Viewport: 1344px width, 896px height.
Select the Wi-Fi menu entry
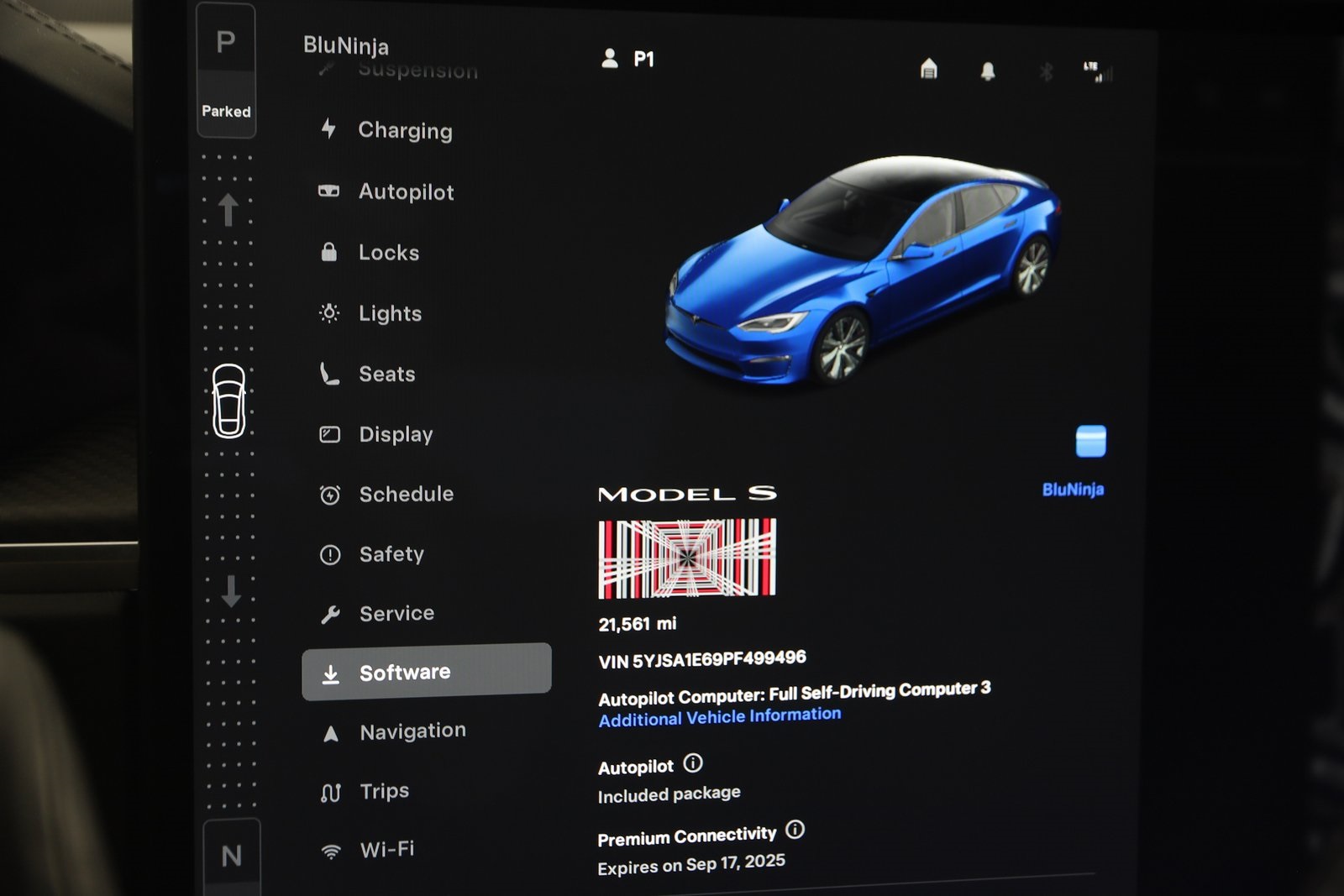click(x=386, y=850)
